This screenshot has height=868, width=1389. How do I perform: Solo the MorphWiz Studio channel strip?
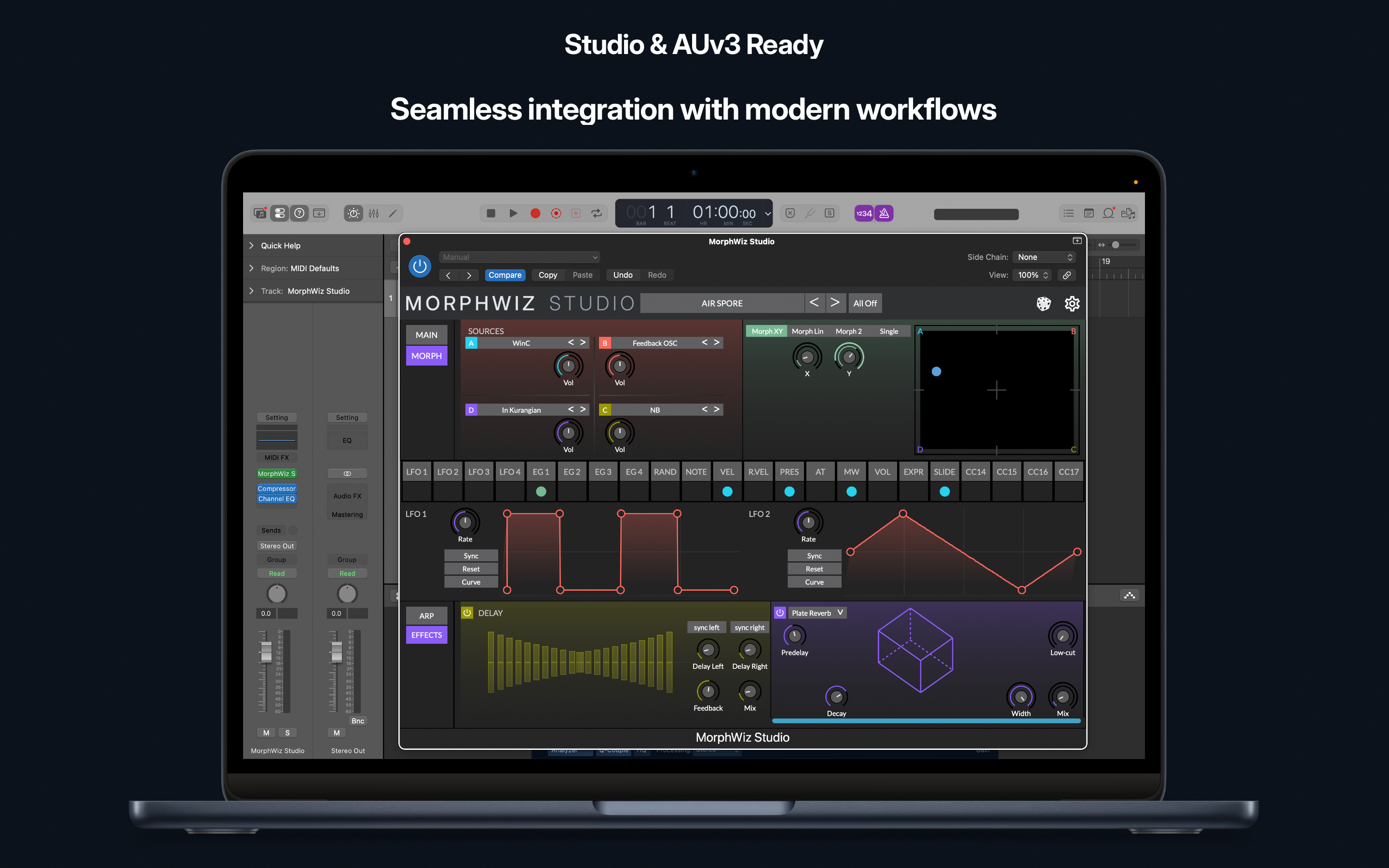pos(287,732)
